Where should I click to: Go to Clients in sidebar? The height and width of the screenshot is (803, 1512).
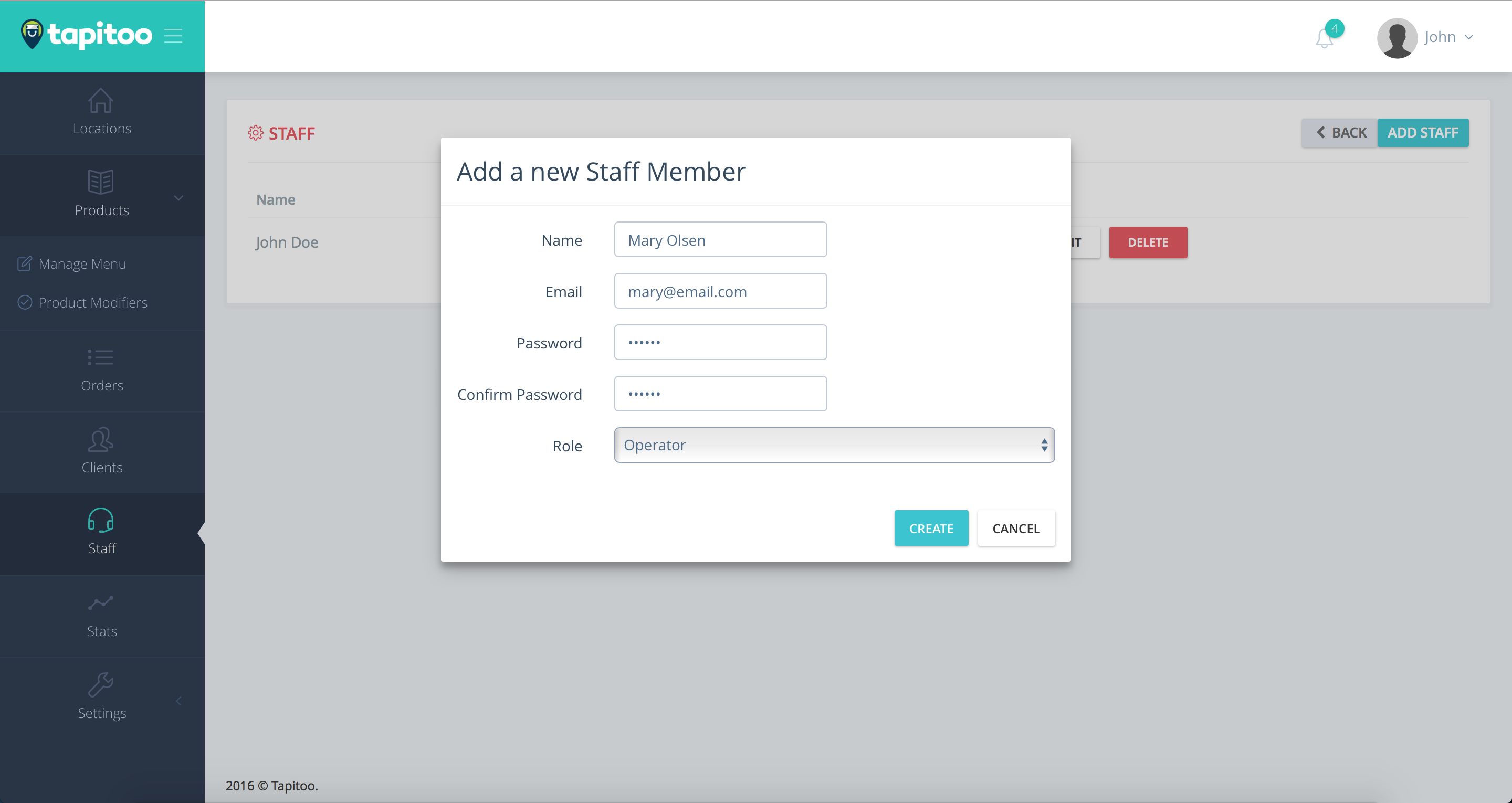pos(102,452)
